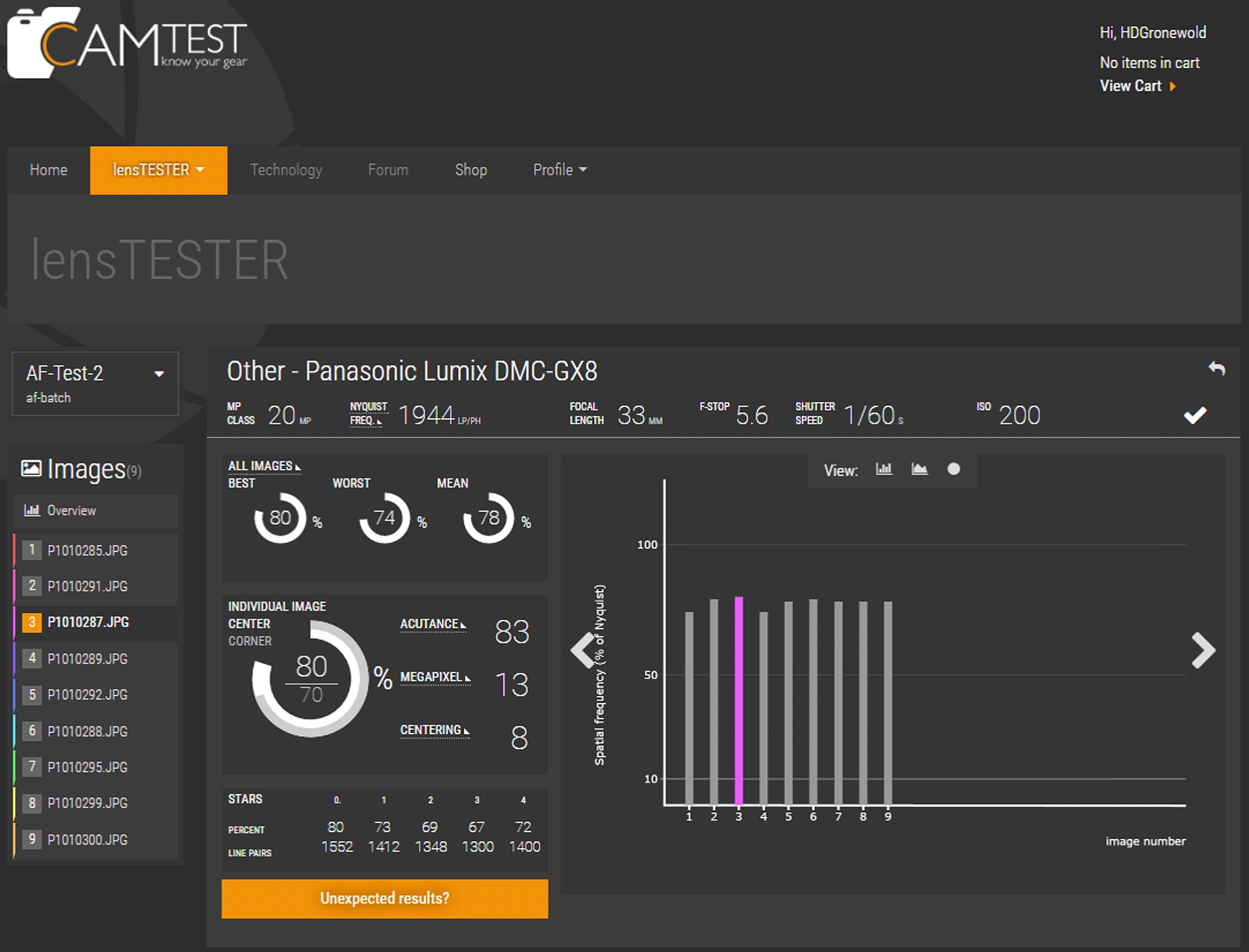Viewport: 1249px width, 952px height.
Task: Open the Shop menu item
Action: (x=471, y=170)
